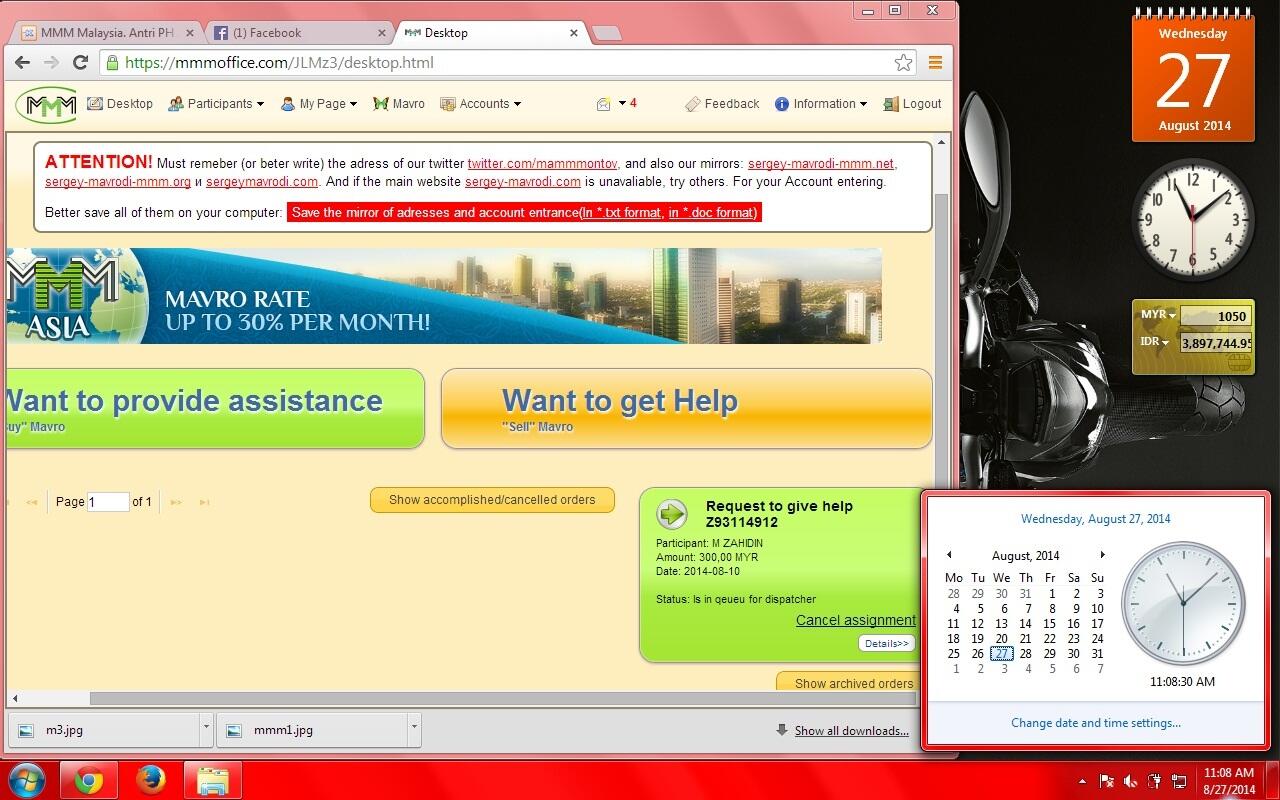Show hidden system tray icons
This screenshot has height=800, width=1280.
[x=1082, y=781]
